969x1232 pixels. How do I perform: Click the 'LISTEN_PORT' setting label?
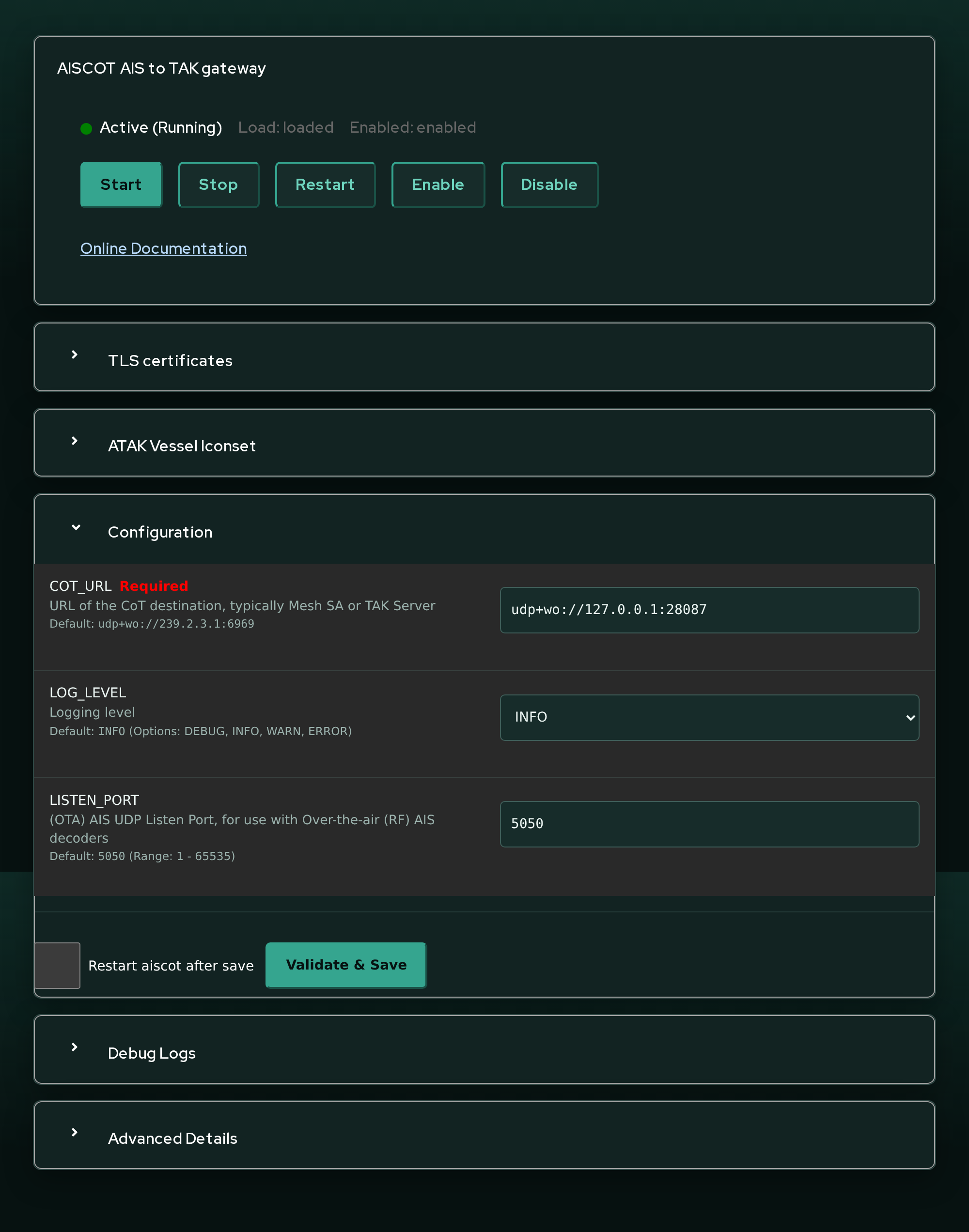pos(94,801)
